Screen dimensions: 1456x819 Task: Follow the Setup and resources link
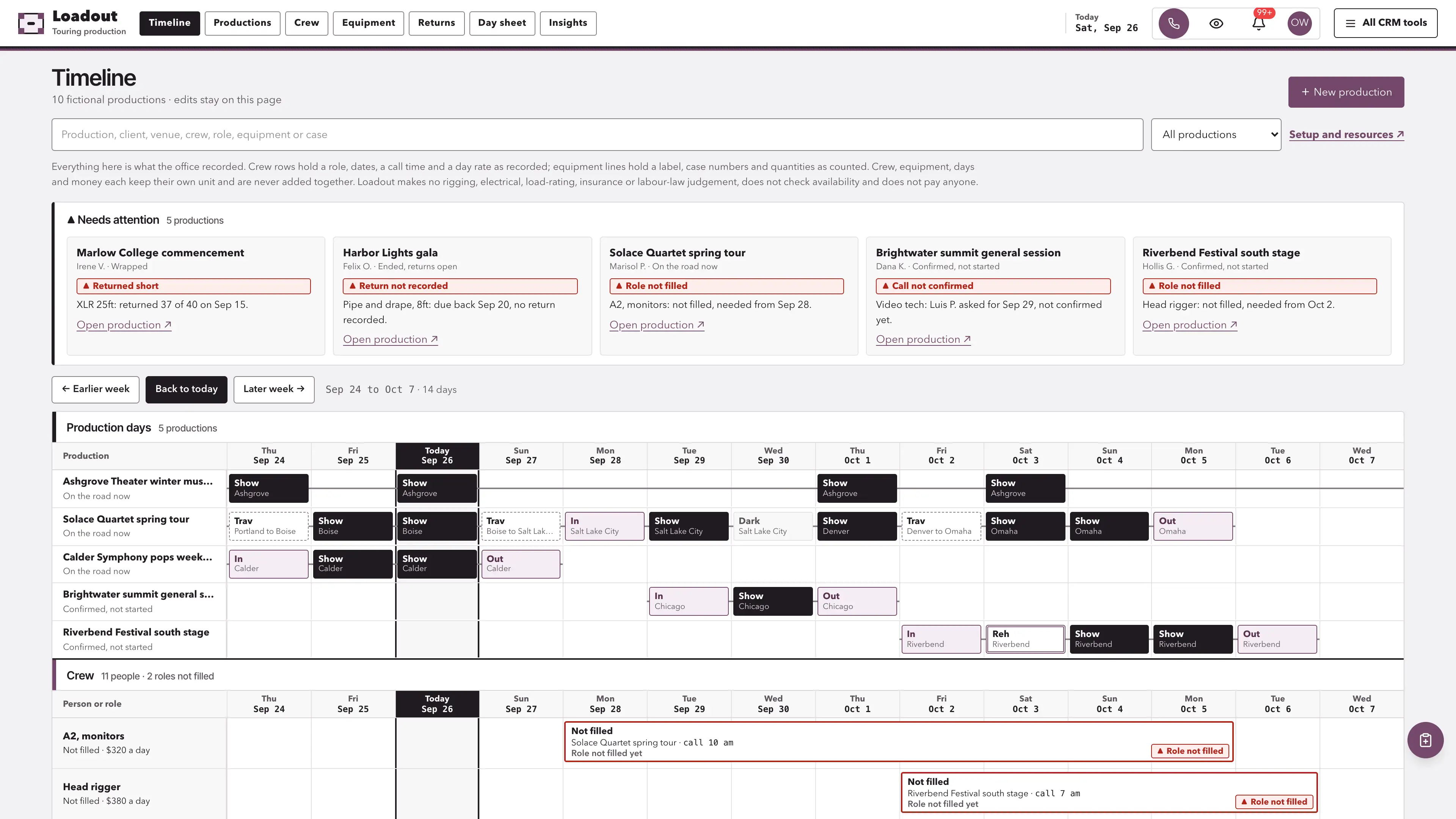[x=1346, y=135]
